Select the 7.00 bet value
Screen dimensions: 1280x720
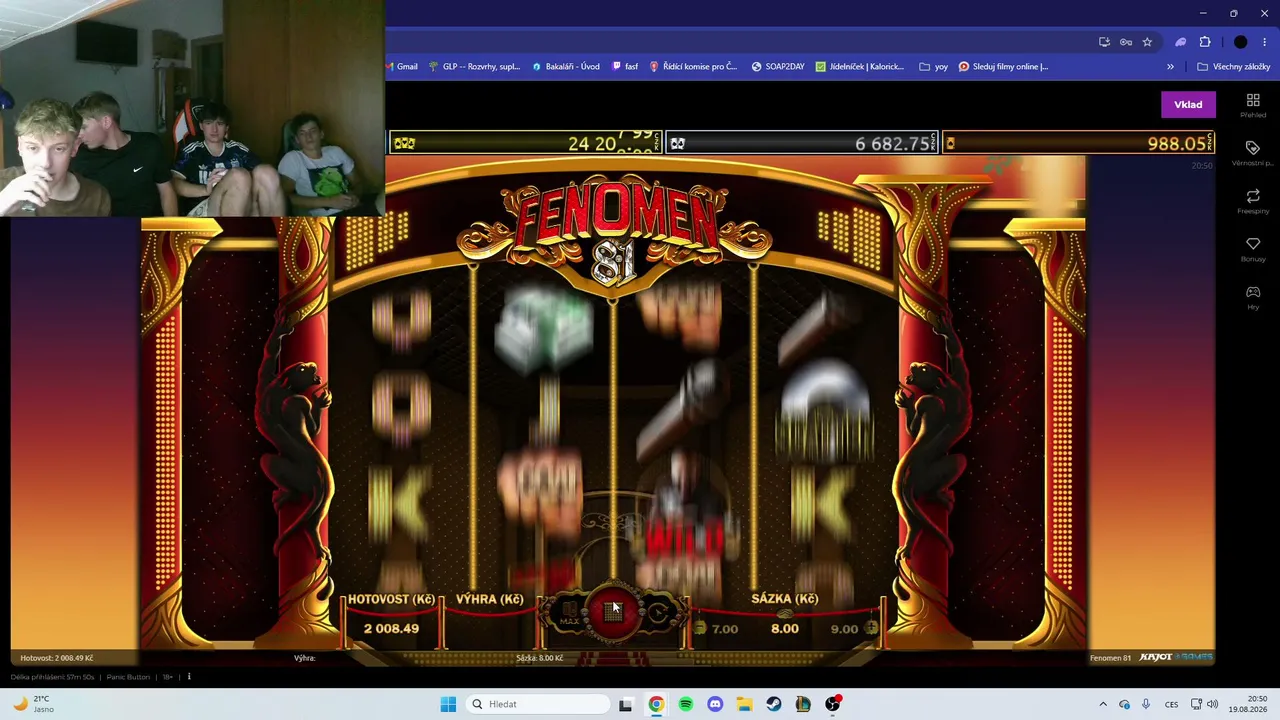coord(725,629)
